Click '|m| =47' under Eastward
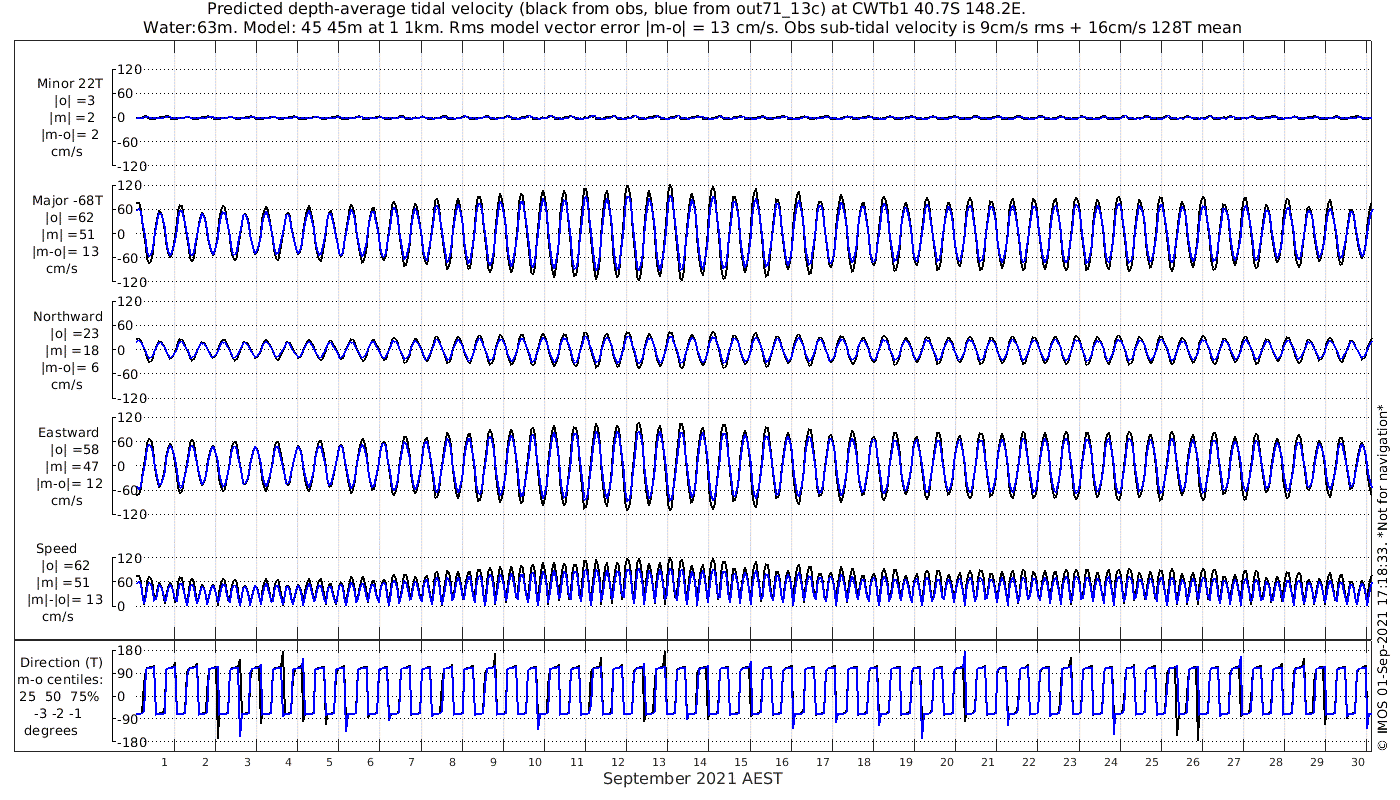Screen dimensions: 1400x800 pos(75,467)
